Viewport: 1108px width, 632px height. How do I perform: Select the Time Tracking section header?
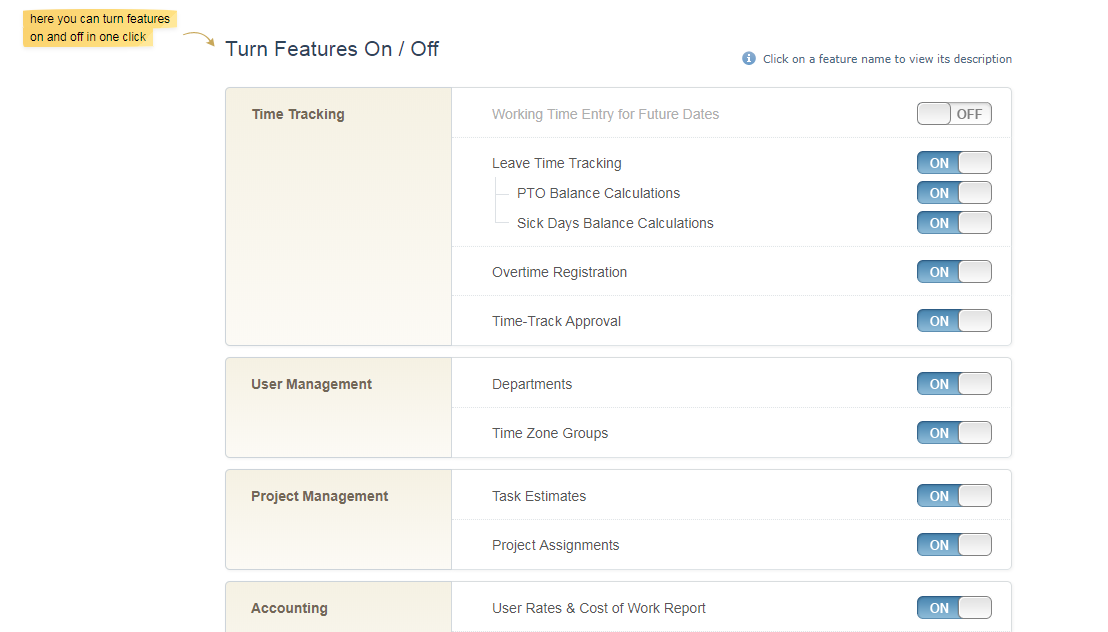[x=298, y=114]
